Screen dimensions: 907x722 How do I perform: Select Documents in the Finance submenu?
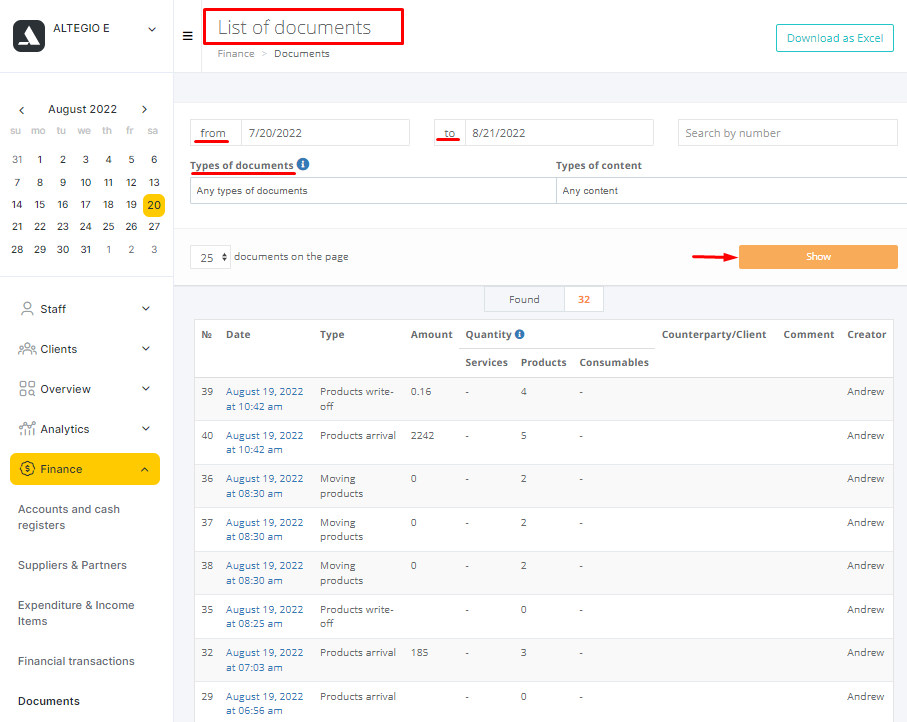click(49, 701)
